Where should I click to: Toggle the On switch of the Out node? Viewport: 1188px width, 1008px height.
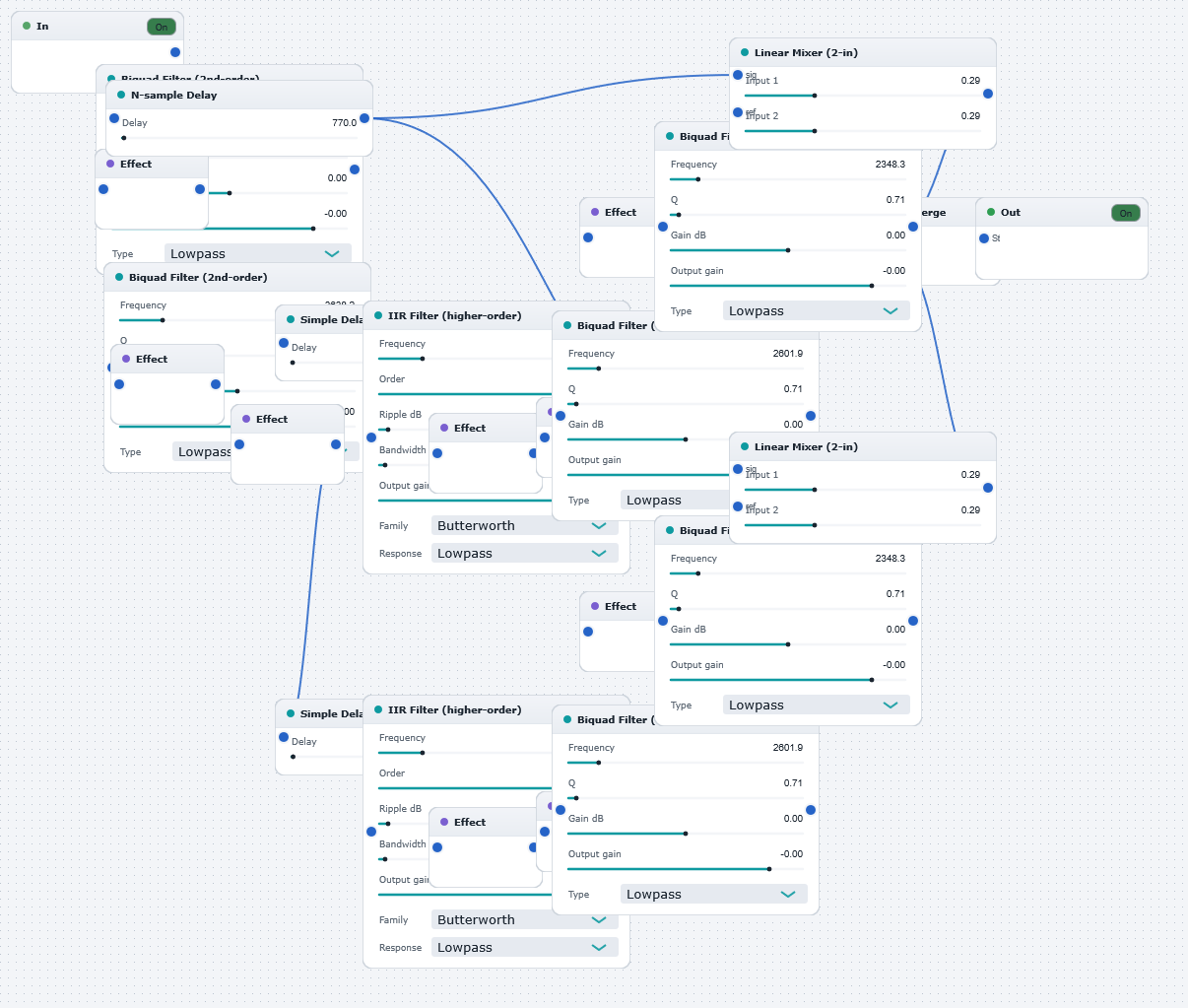click(1126, 213)
